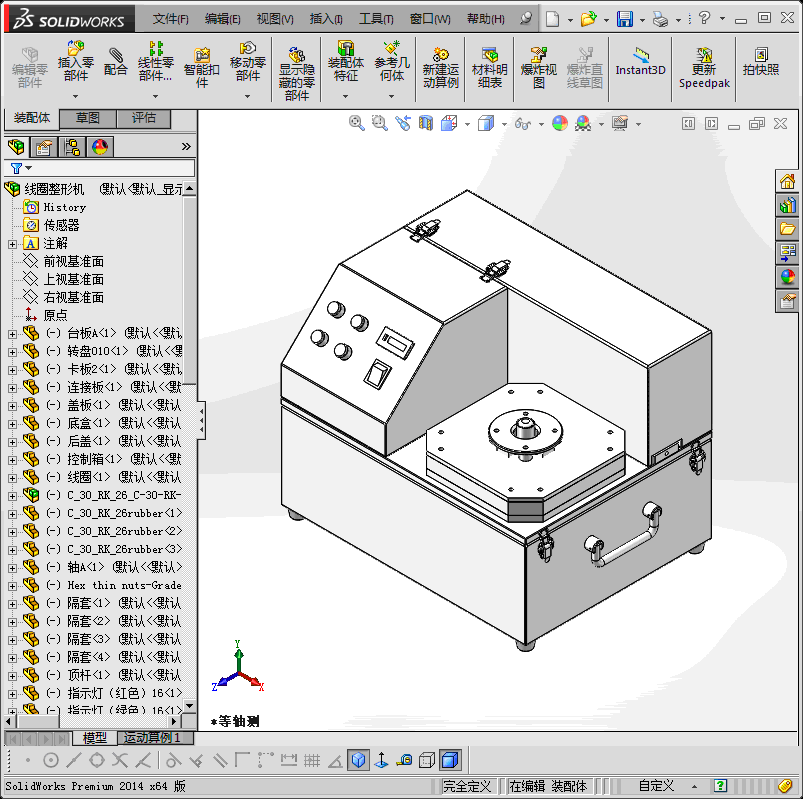Click Exploded View (爆炸视图) icon
This screenshot has width=803, height=799.
(x=538, y=68)
